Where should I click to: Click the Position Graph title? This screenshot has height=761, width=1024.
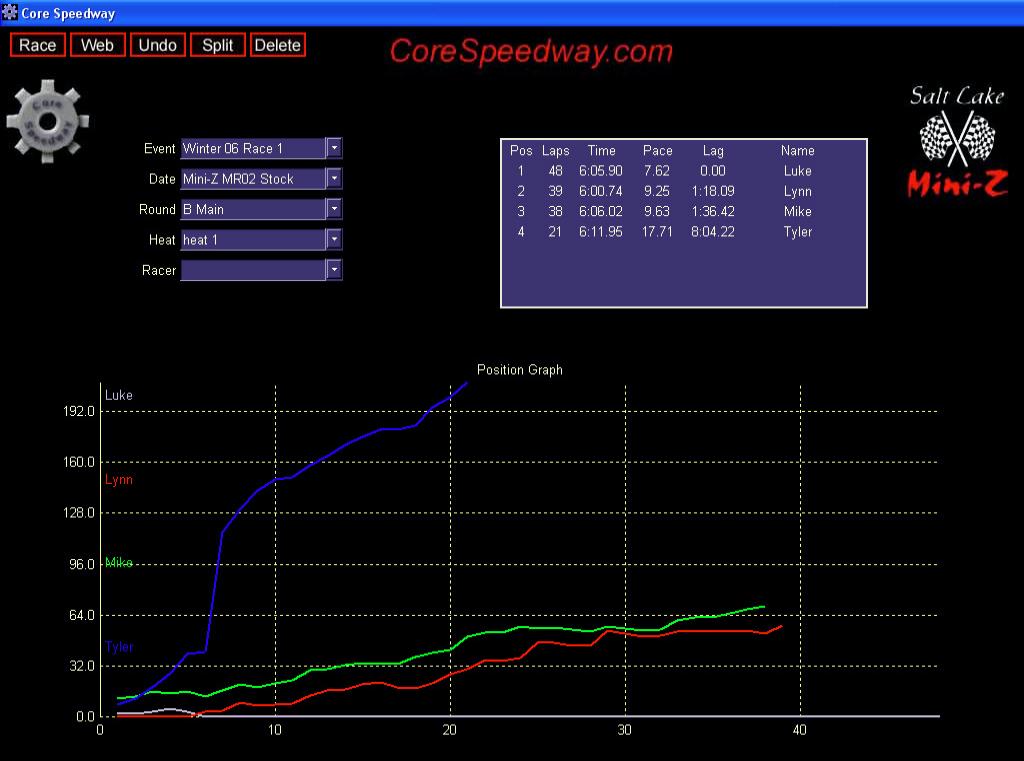520,370
